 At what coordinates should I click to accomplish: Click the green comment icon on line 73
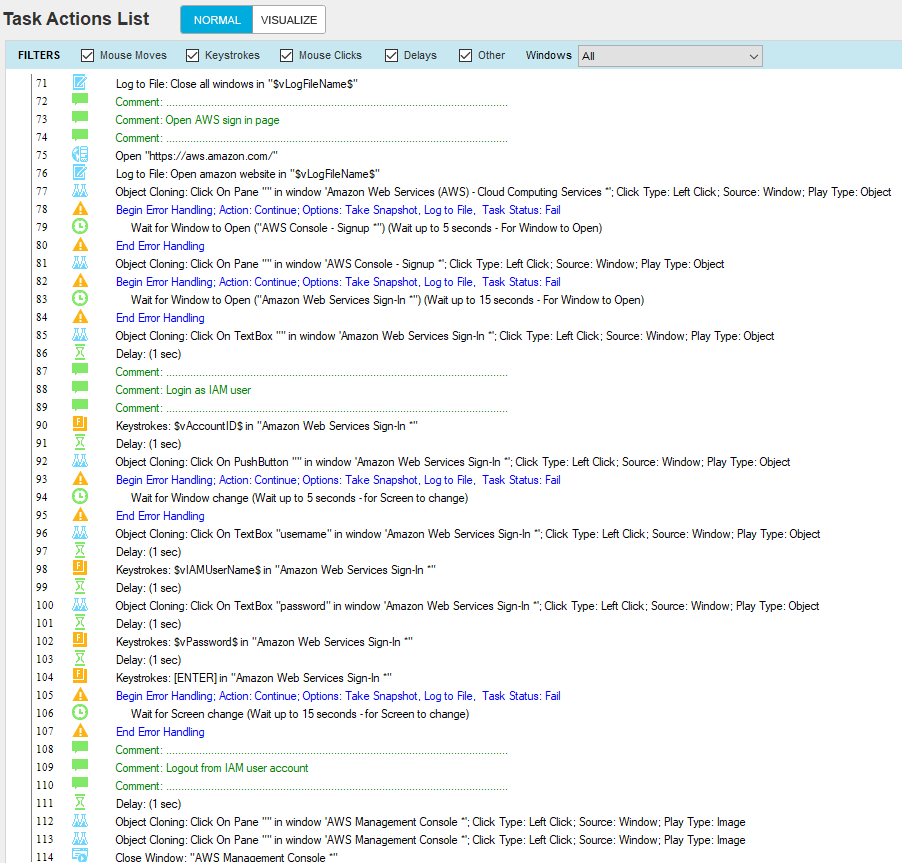[x=80, y=119]
